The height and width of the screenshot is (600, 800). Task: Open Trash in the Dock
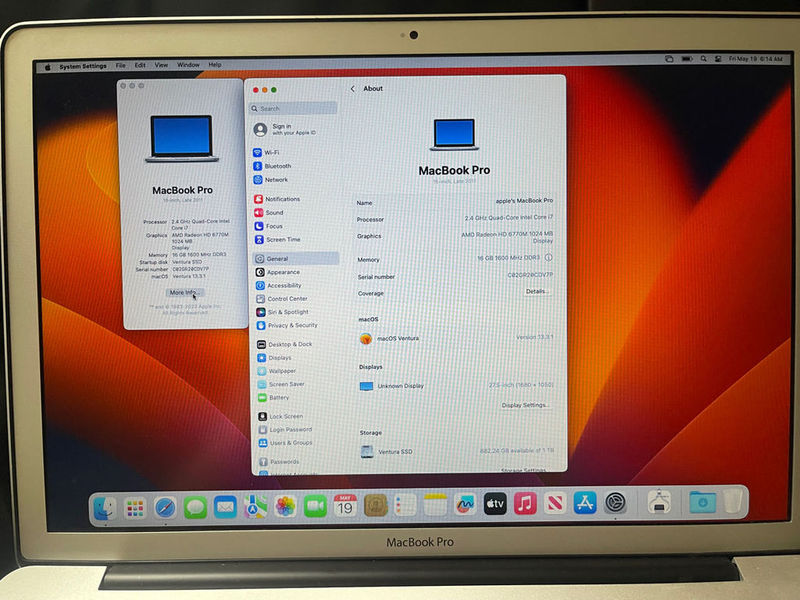pos(733,502)
